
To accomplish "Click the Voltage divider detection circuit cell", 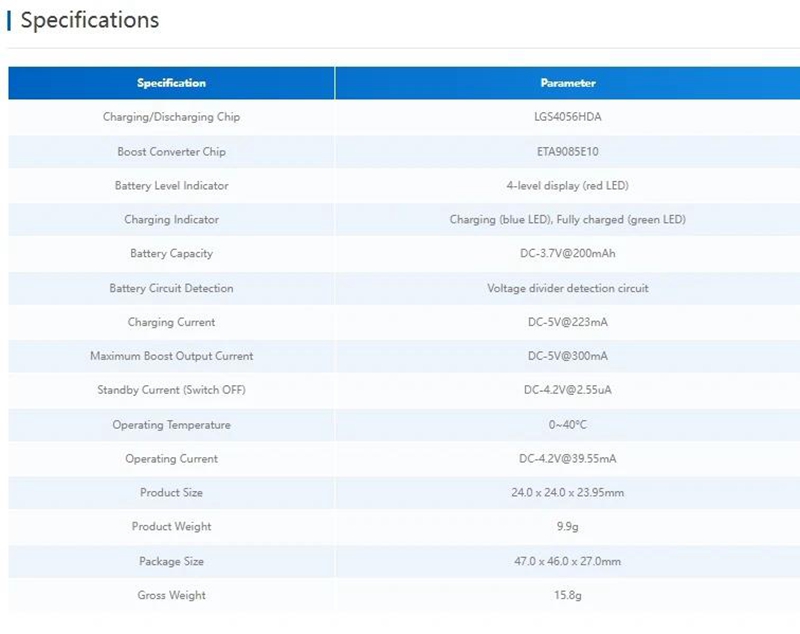I will tap(567, 288).
